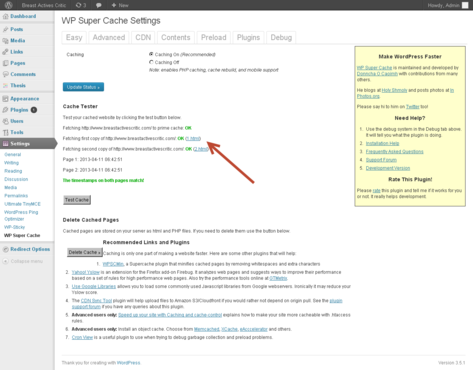Open the Reading settings submenu item
This screenshot has width=473, height=370.
[13, 171]
